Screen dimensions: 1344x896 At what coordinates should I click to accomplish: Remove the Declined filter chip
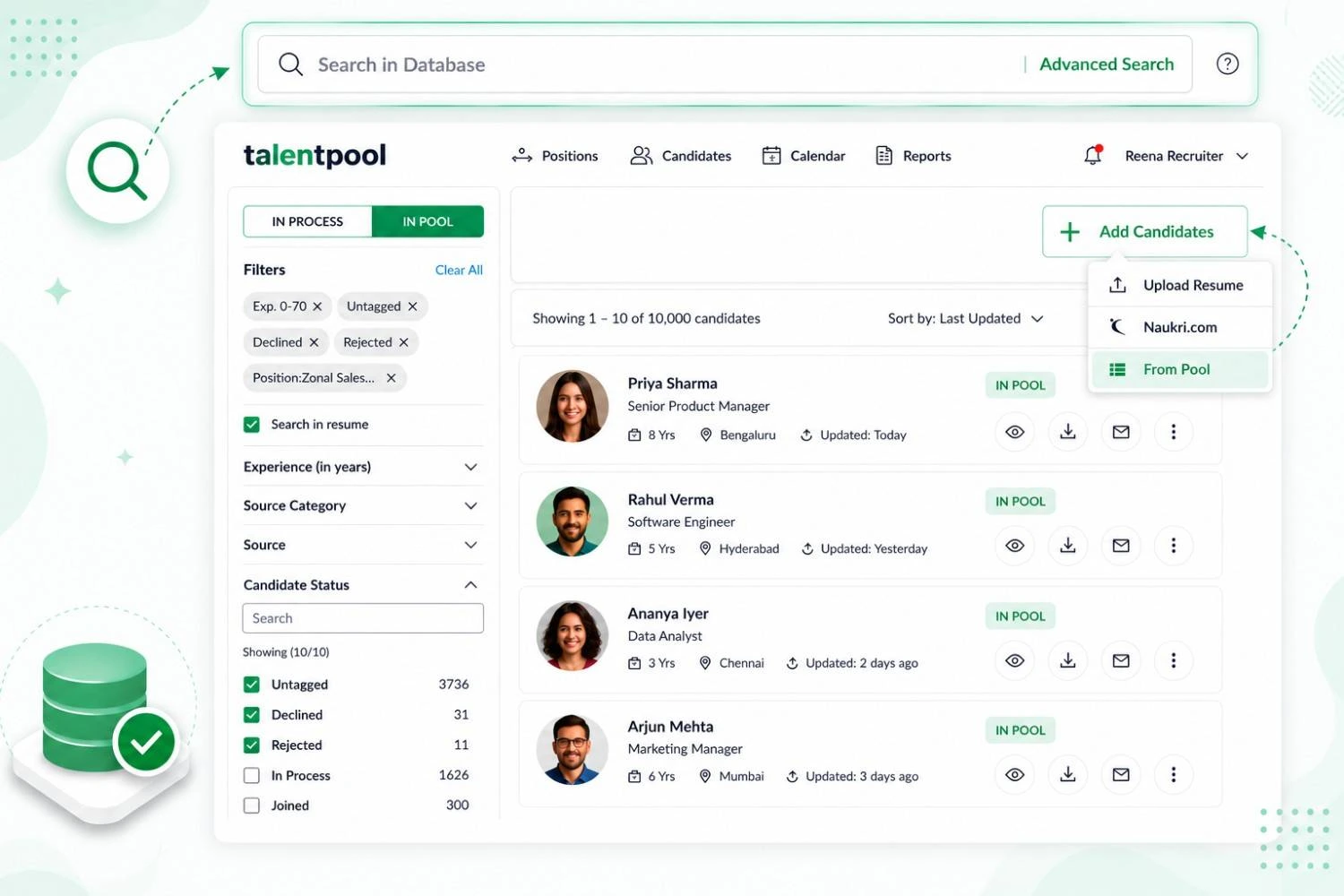coord(314,342)
